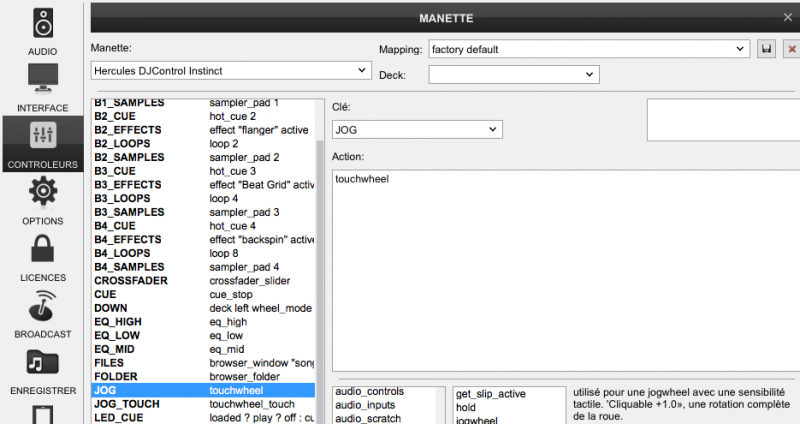
Task: Open the Clé JOG dropdown
Action: 417,129
